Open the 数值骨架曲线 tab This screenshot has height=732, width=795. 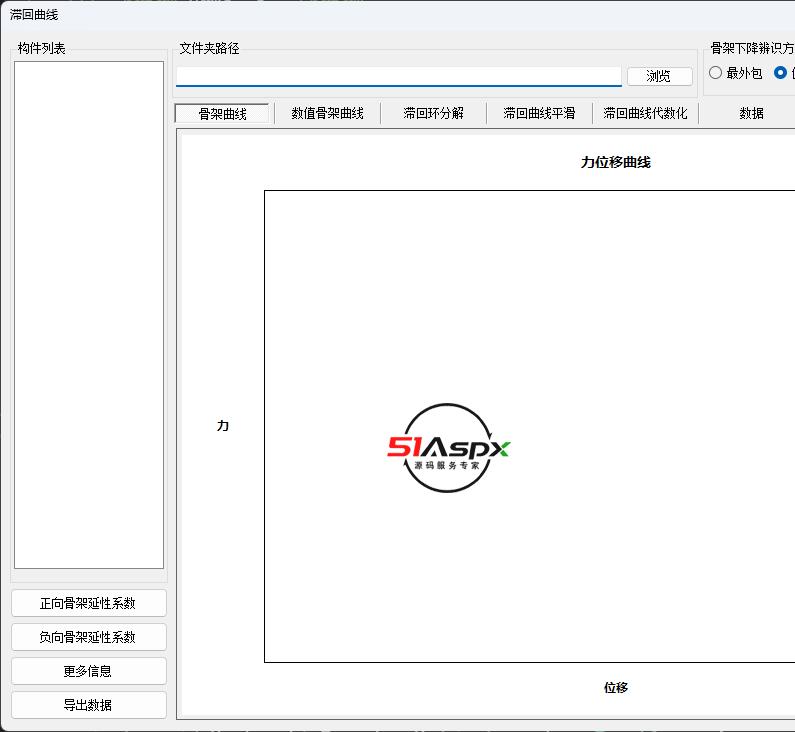[328, 113]
